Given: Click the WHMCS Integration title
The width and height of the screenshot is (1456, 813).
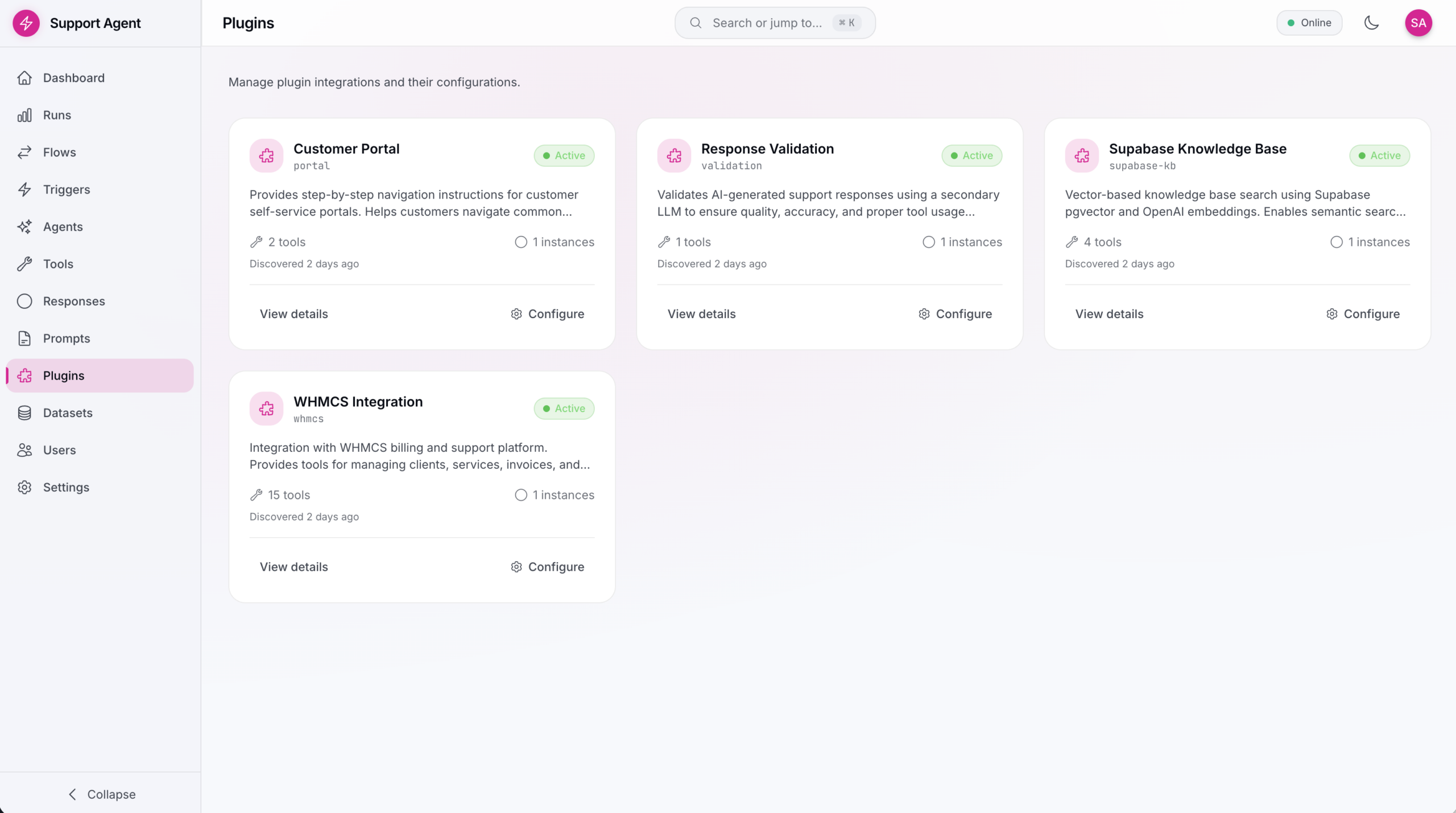Looking at the screenshot, I should (358, 402).
